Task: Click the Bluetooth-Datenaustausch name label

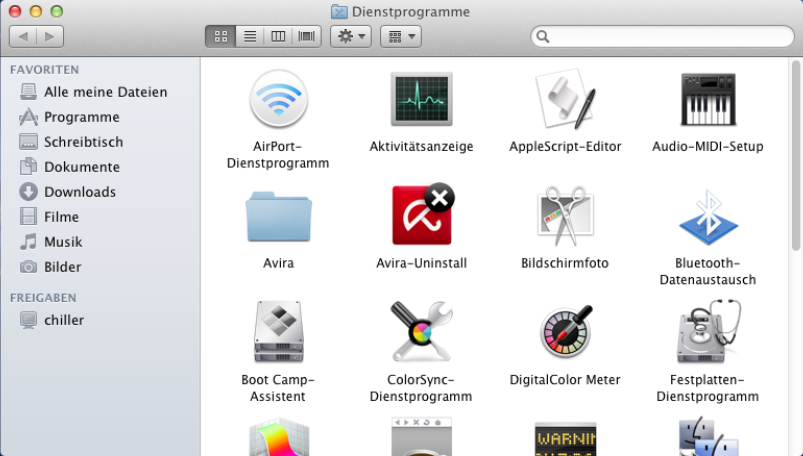Action: coord(707,272)
